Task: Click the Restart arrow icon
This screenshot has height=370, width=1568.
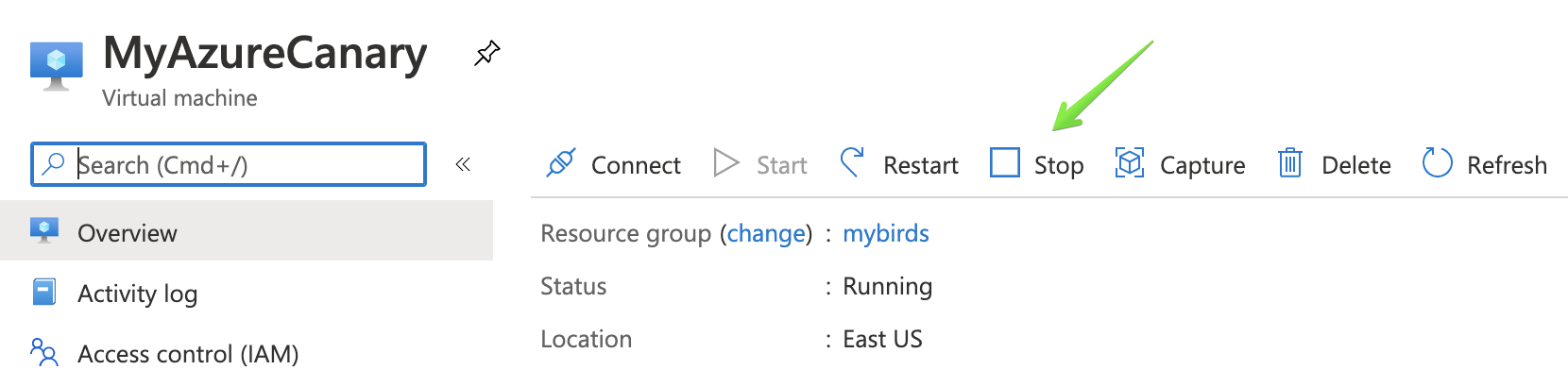Action: 852,162
